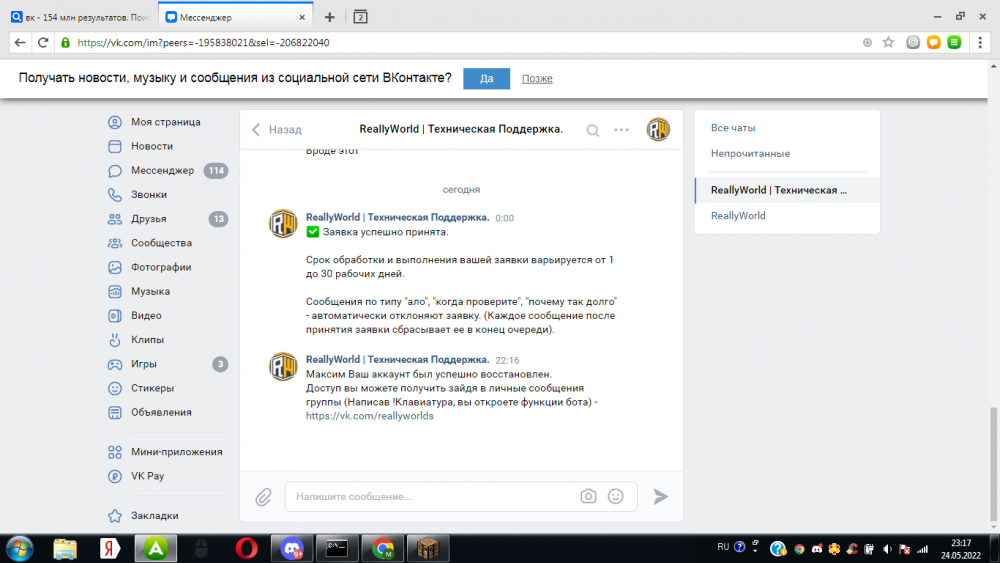Click the Клипы sidebar icon
Viewport: 1000px width, 563px height.
tap(115, 340)
